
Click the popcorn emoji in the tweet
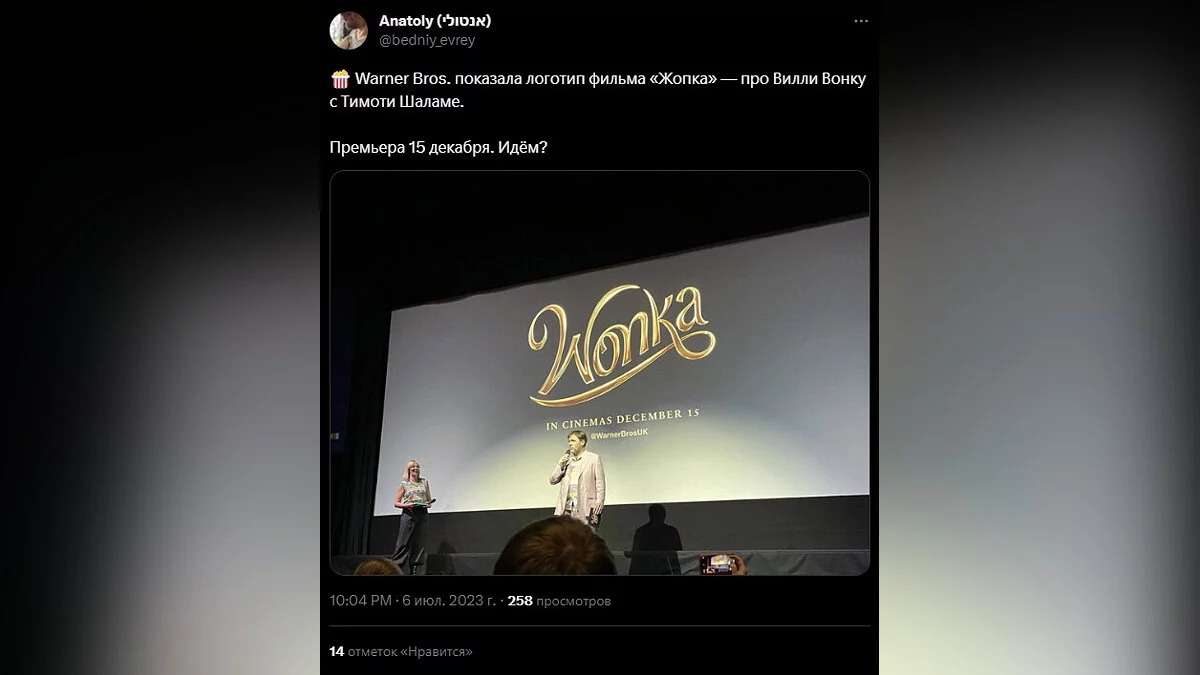[x=340, y=79]
